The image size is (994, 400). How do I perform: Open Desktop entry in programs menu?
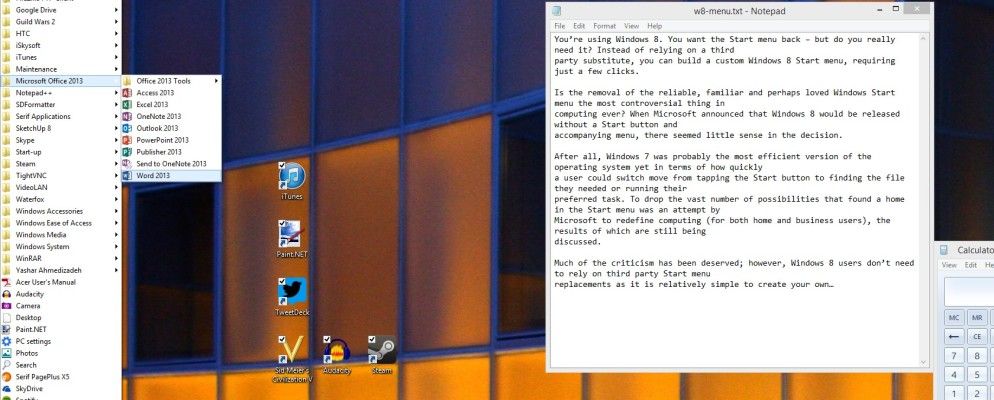[60, 318]
